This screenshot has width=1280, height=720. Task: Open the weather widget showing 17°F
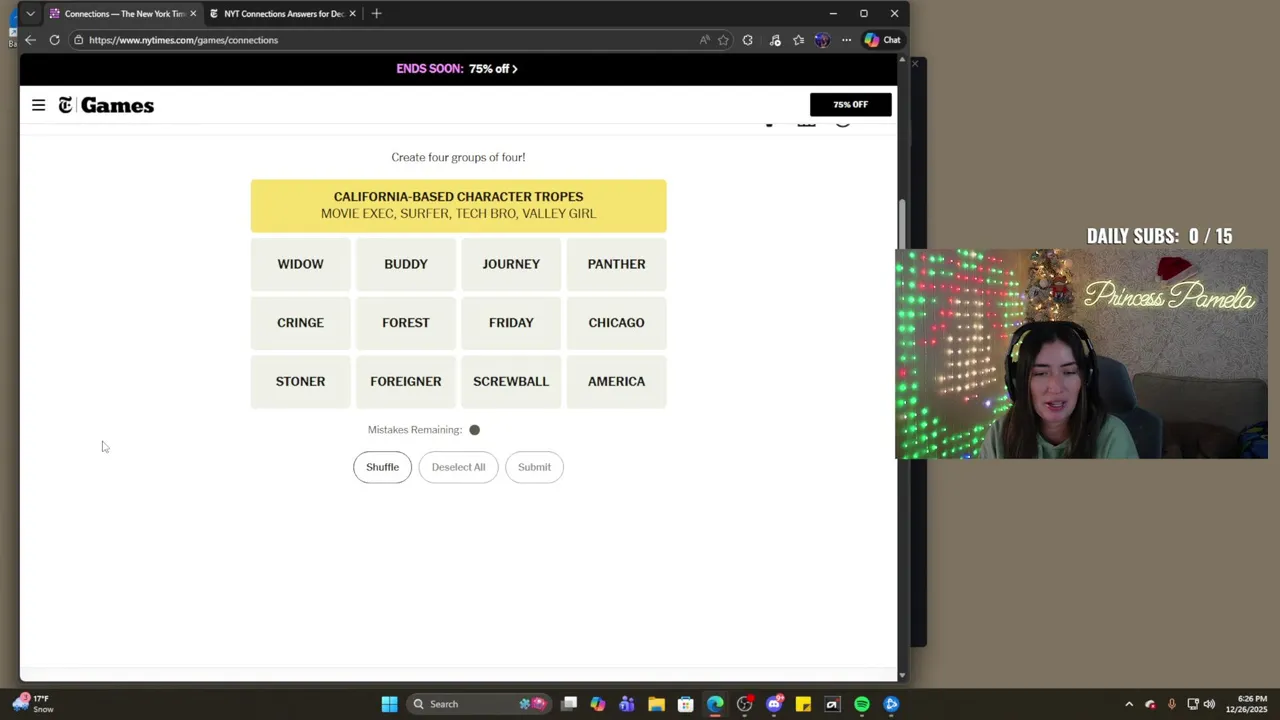[32, 704]
